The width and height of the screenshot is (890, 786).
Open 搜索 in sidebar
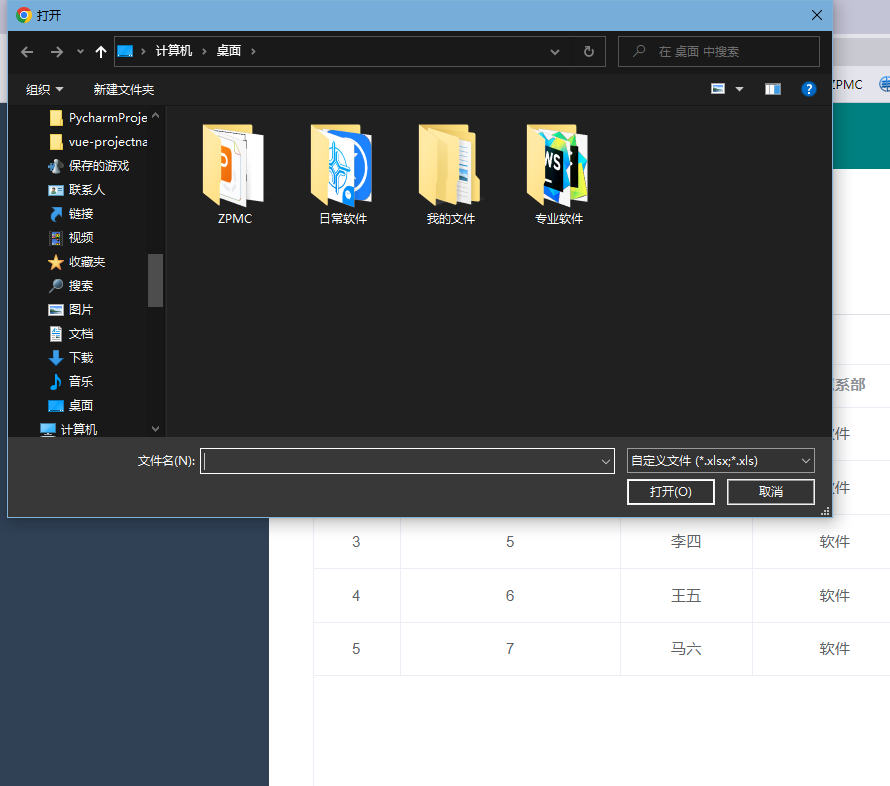point(71,285)
